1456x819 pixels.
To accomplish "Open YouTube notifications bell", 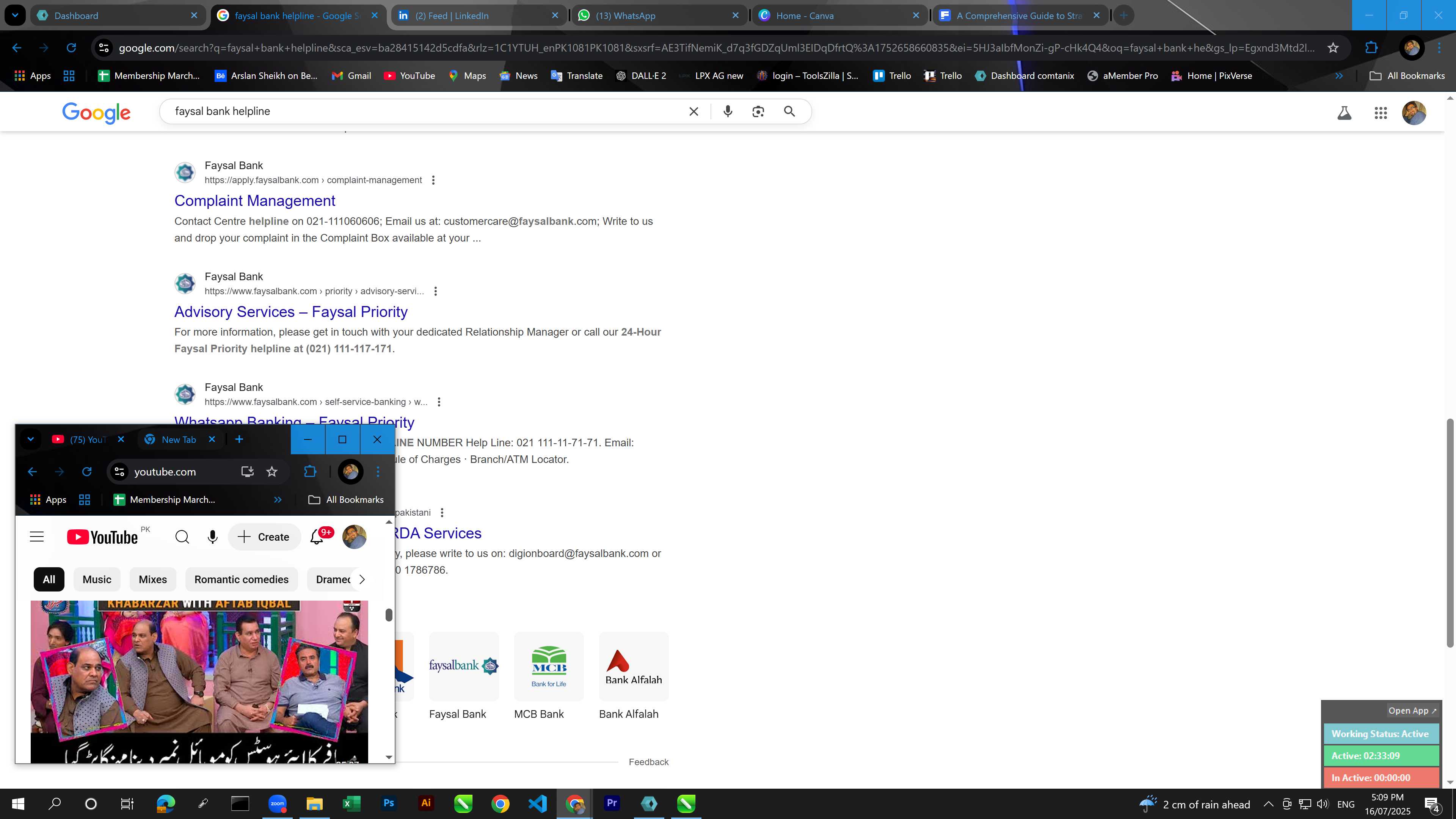I will tap(317, 537).
